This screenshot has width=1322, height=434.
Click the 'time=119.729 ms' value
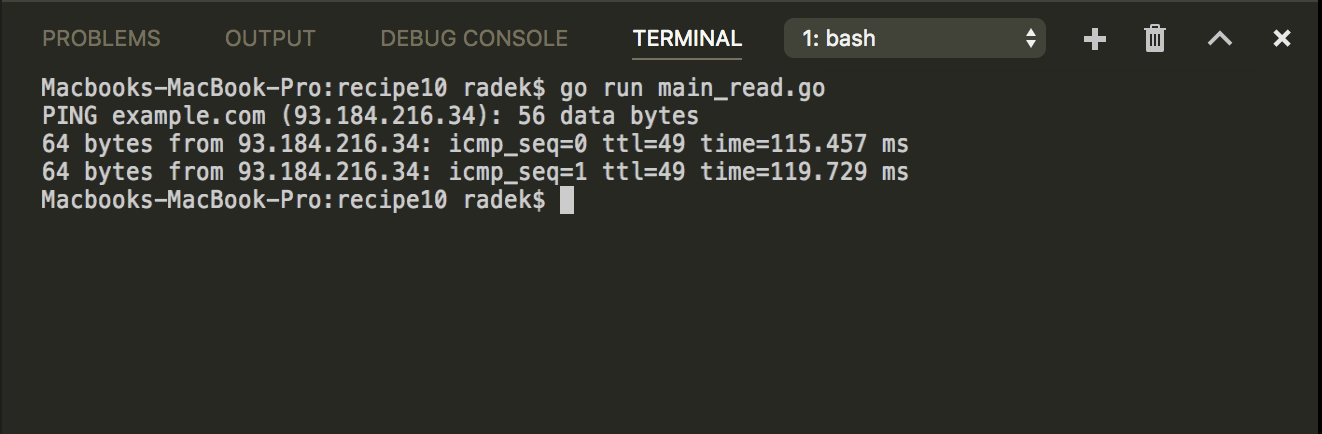click(804, 172)
